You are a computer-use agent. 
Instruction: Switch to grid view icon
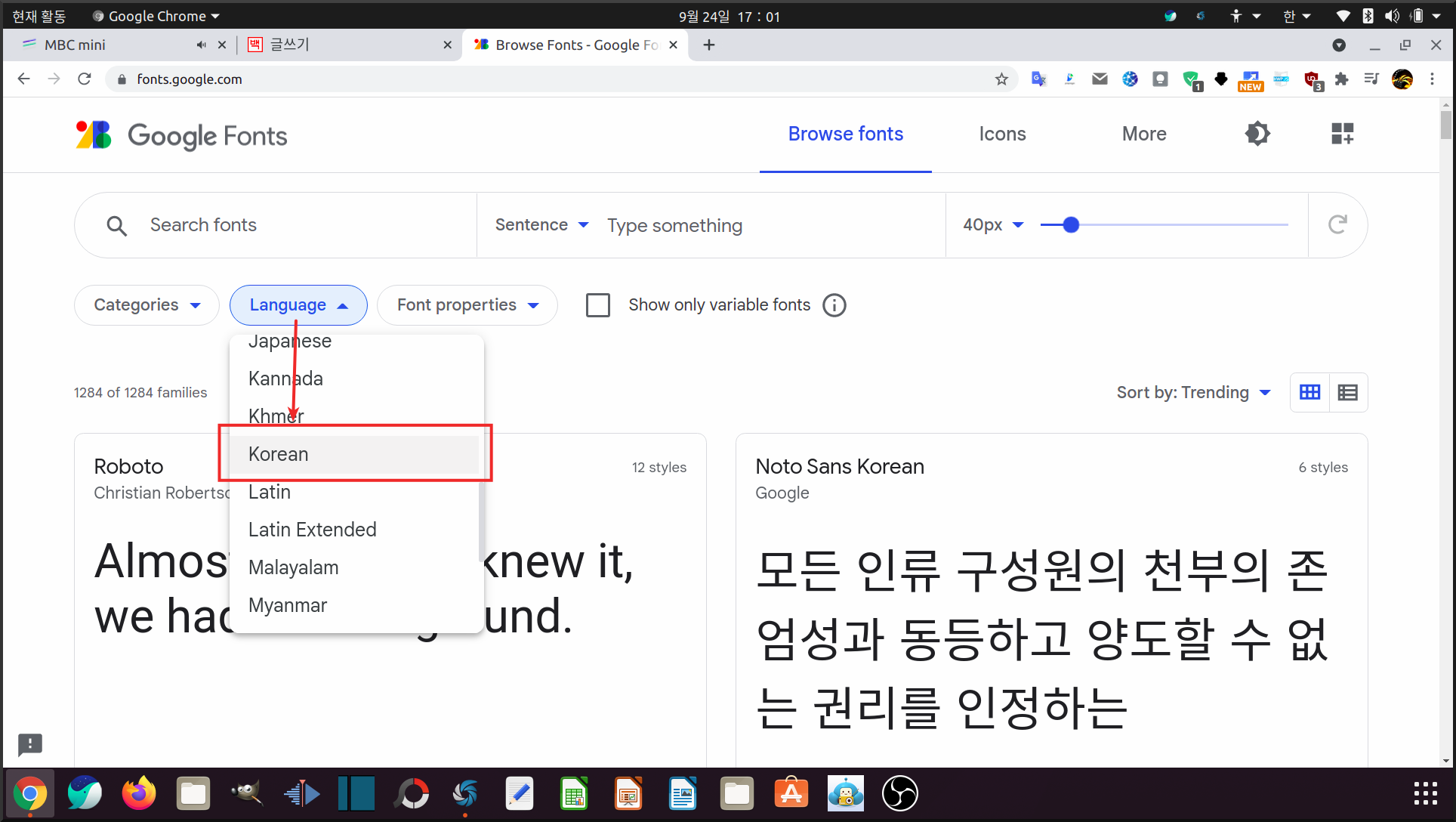1309,392
